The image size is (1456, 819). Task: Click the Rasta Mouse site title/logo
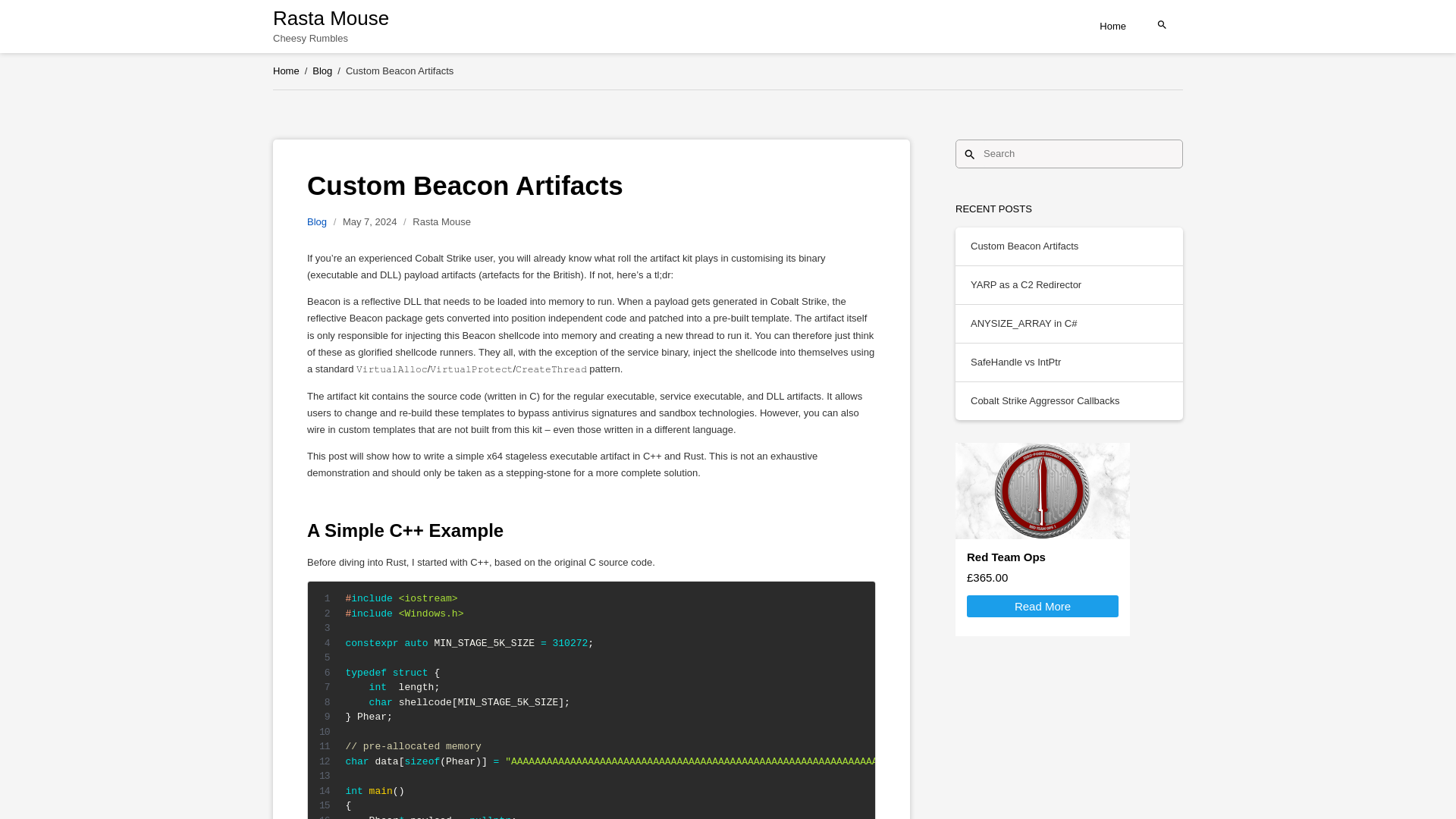[x=331, y=17]
